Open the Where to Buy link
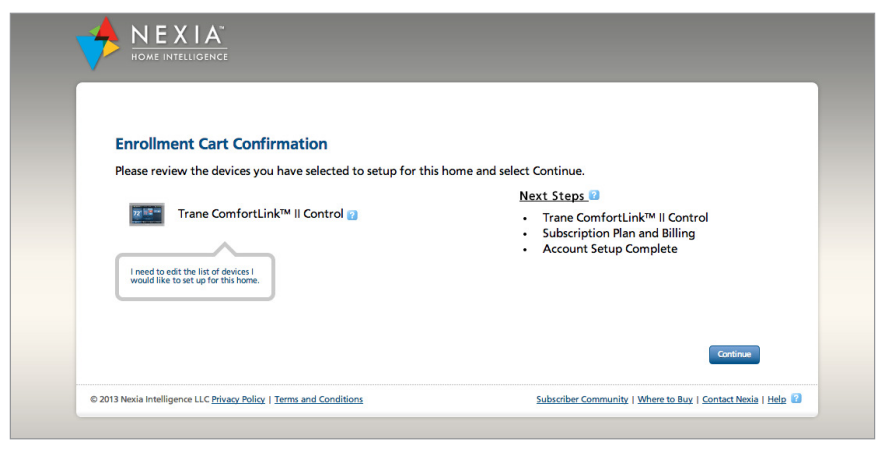878x461 pixels. pyautogui.click(x=665, y=399)
